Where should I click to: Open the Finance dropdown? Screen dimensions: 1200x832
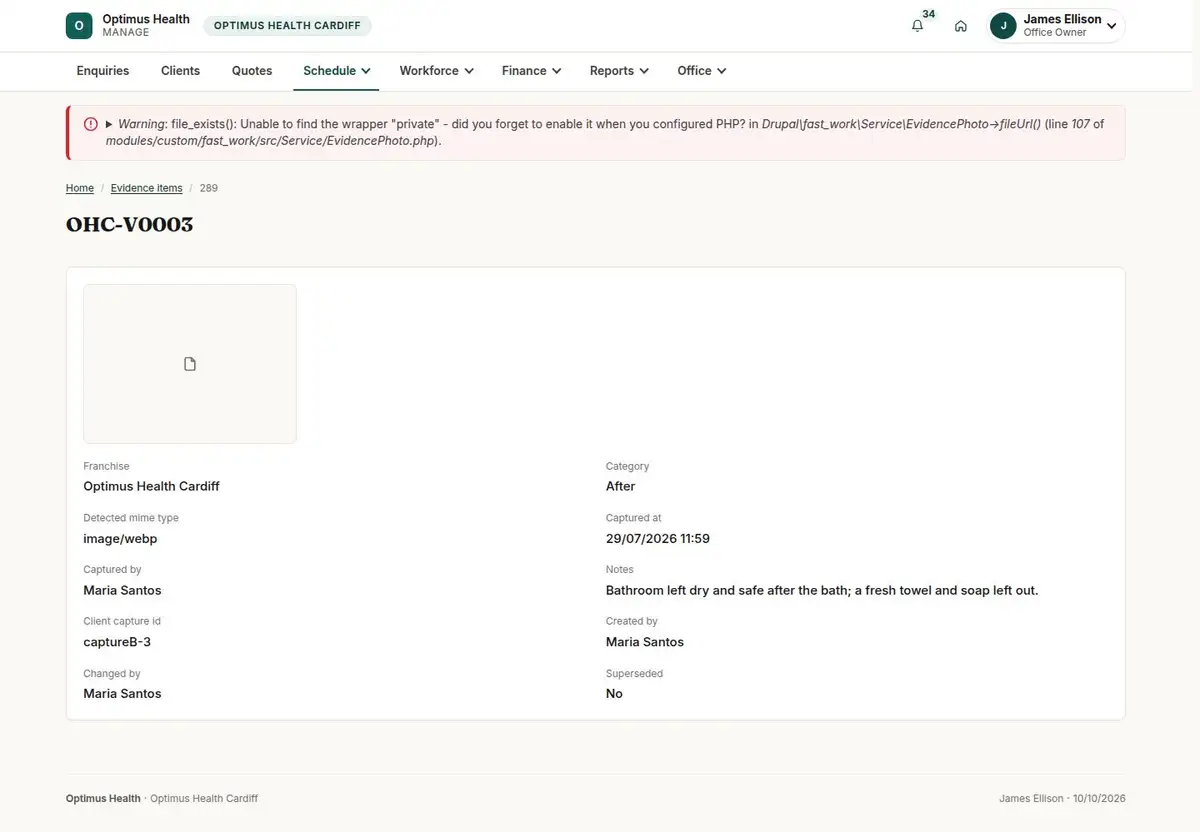[531, 71]
